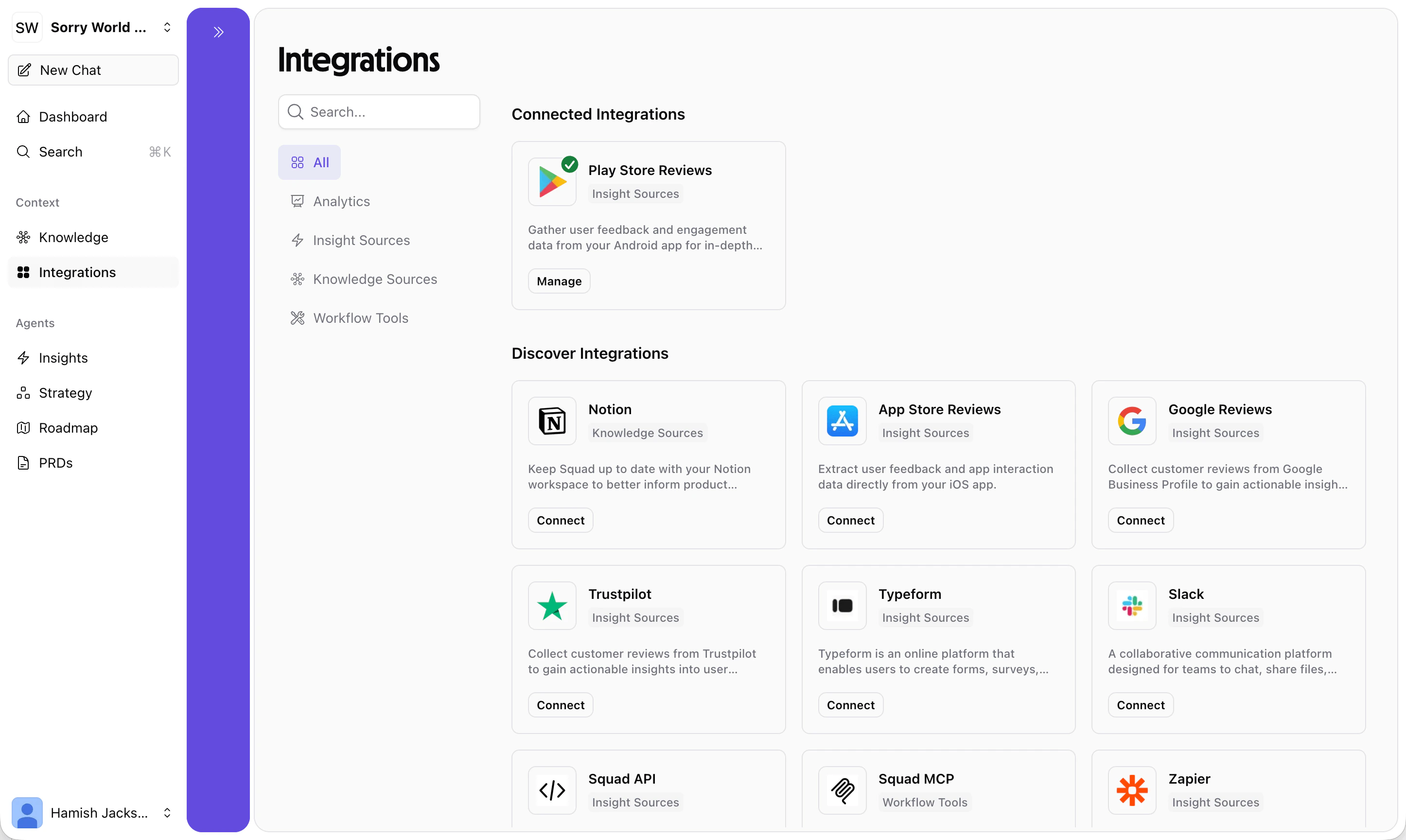Switch to the Analytics filter
The width and height of the screenshot is (1406, 840).
pyautogui.click(x=341, y=201)
